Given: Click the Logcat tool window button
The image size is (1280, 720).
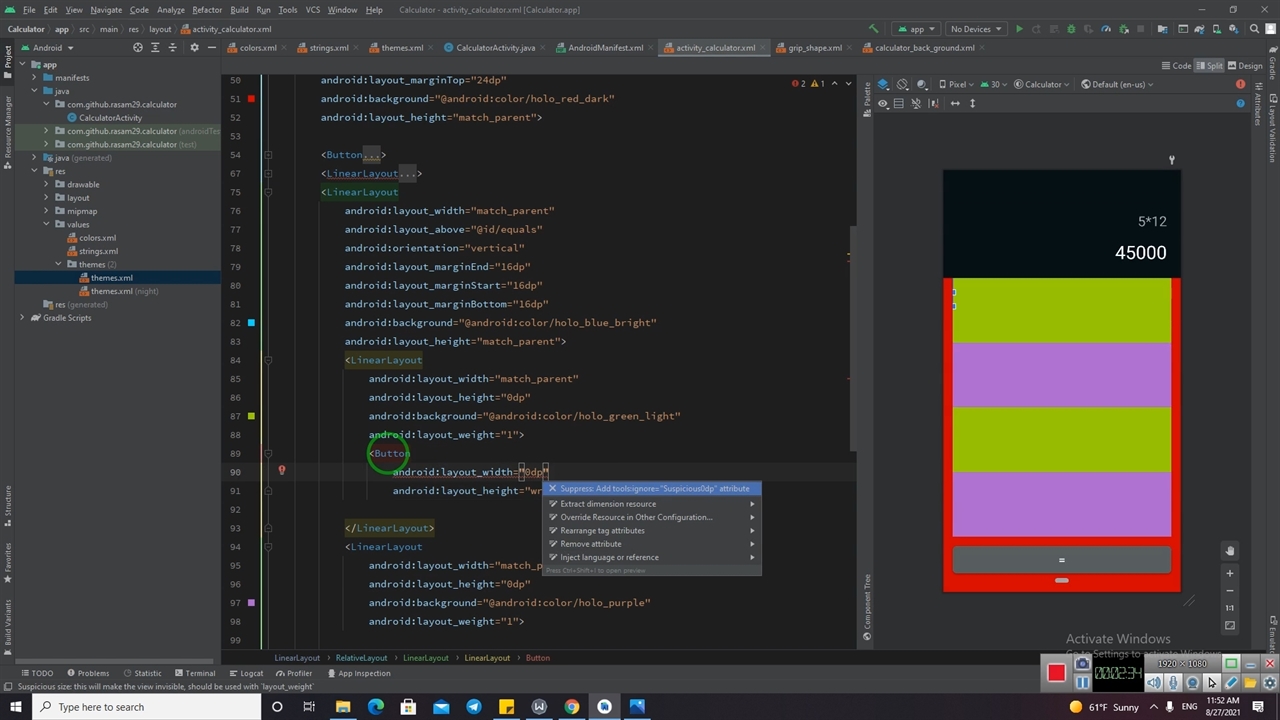Looking at the screenshot, I should [x=246, y=673].
